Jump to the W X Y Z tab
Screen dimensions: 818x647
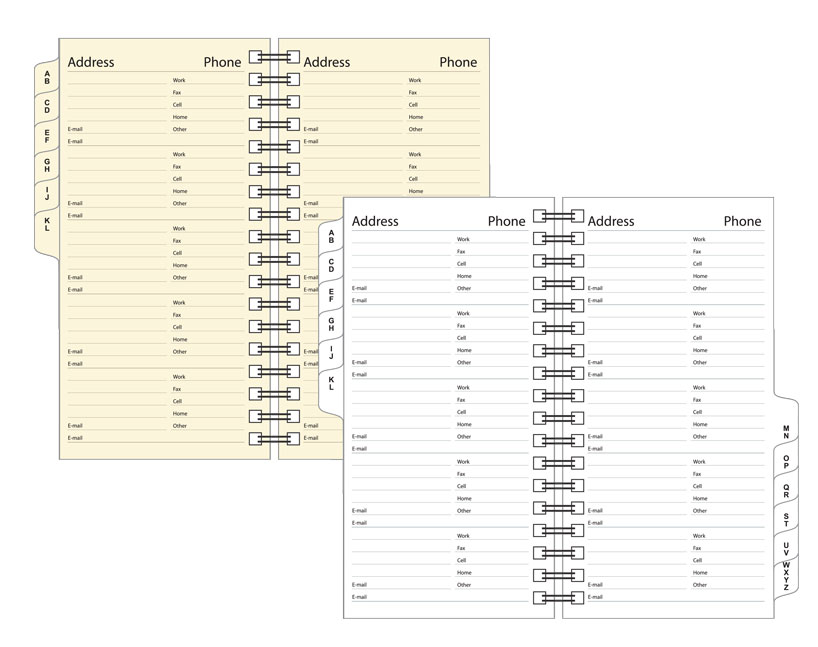(786, 577)
